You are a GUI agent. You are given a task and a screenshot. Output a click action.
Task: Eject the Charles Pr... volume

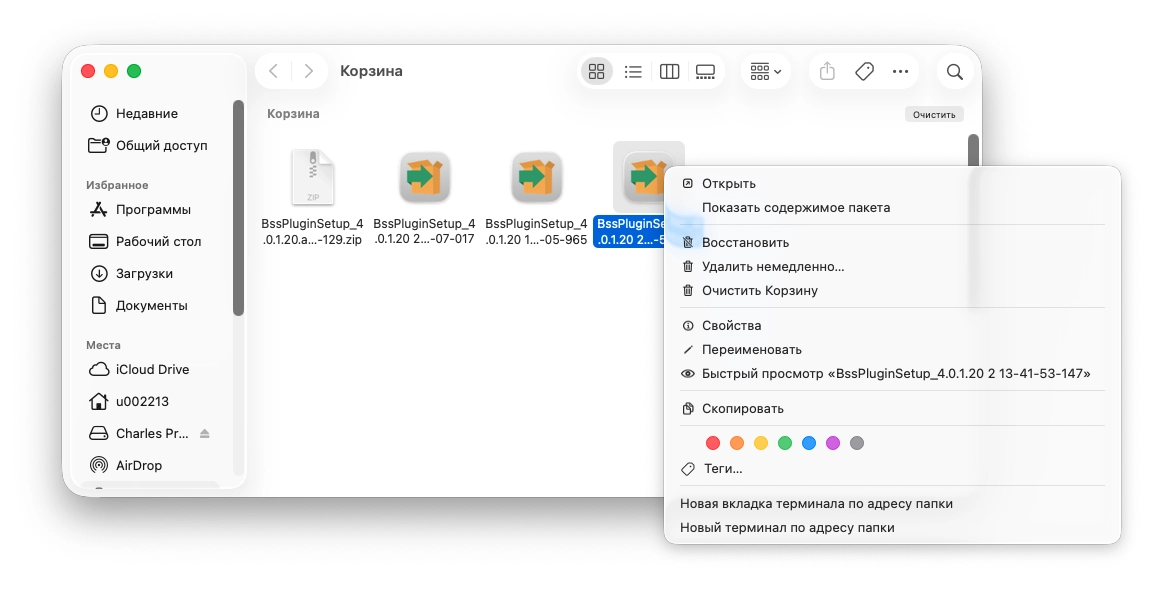205,434
